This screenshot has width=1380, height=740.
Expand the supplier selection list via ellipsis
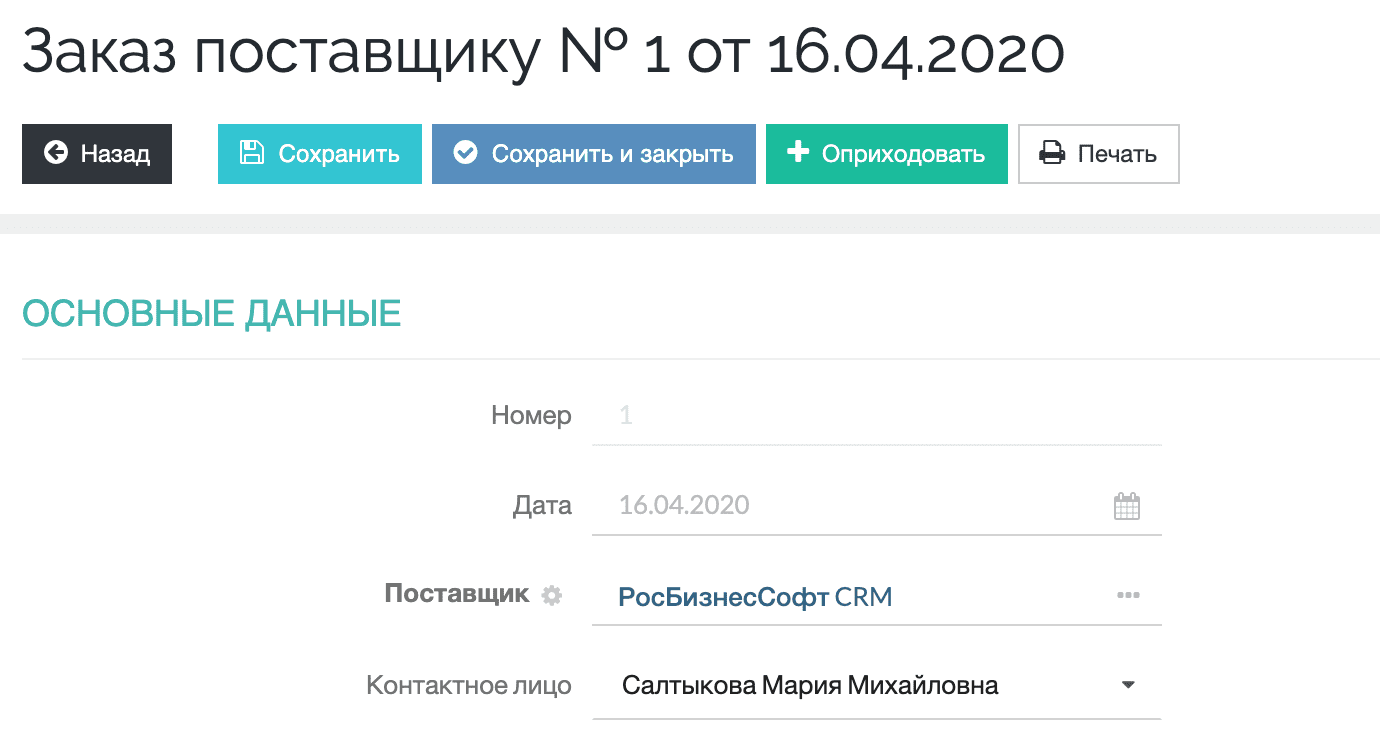tap(1128, 595)
